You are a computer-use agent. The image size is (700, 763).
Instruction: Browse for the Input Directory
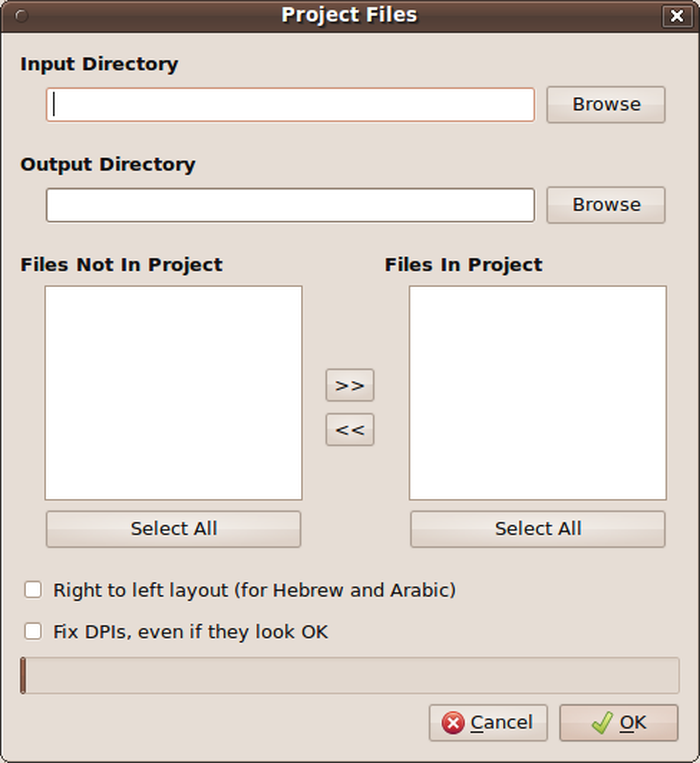point(606,105)
